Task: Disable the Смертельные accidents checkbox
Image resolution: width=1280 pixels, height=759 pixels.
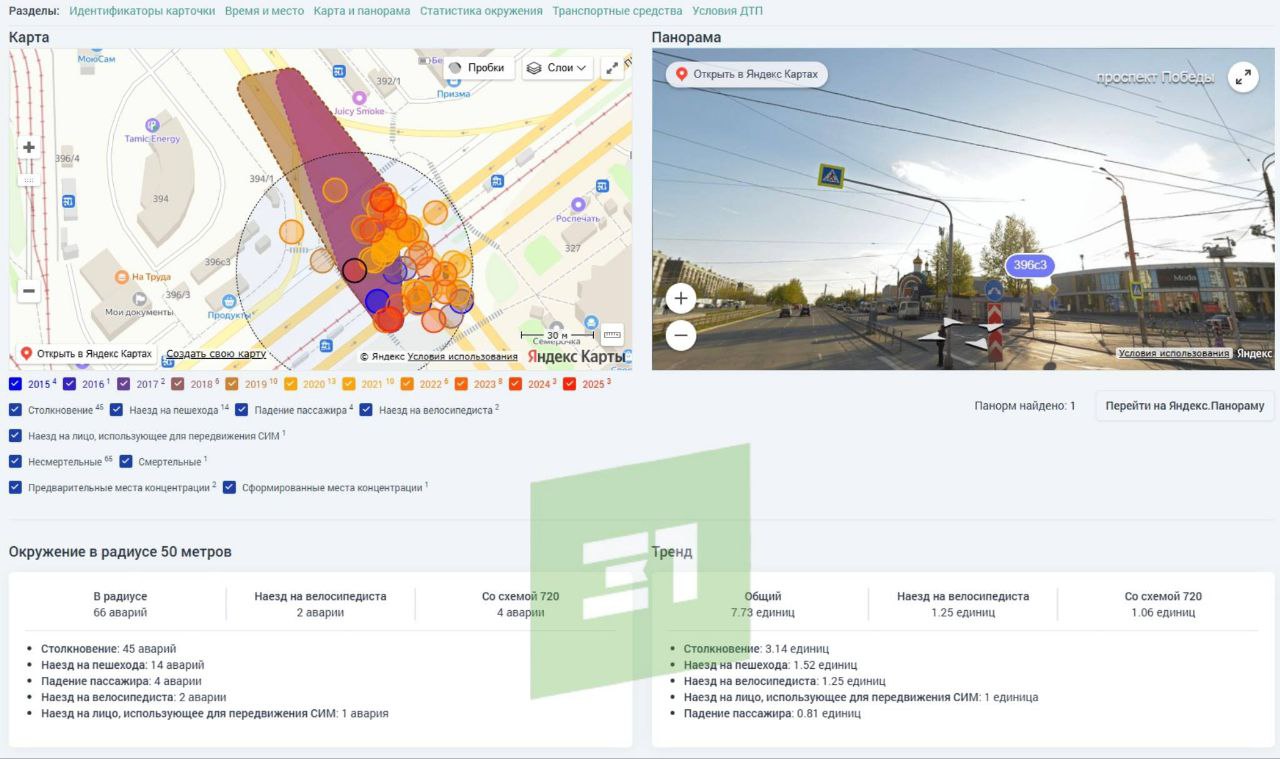Action: click(127, 462)
